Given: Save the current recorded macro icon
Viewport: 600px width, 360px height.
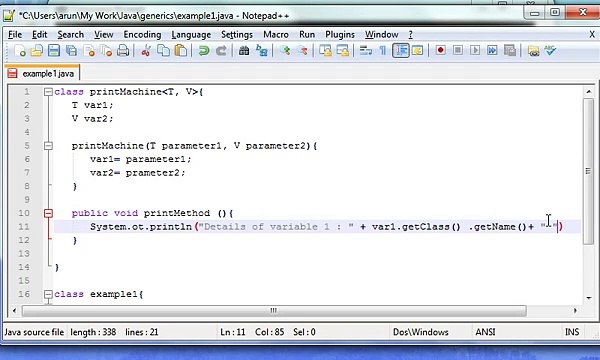Looking at the screenshot, I should (x=510, y=50).
